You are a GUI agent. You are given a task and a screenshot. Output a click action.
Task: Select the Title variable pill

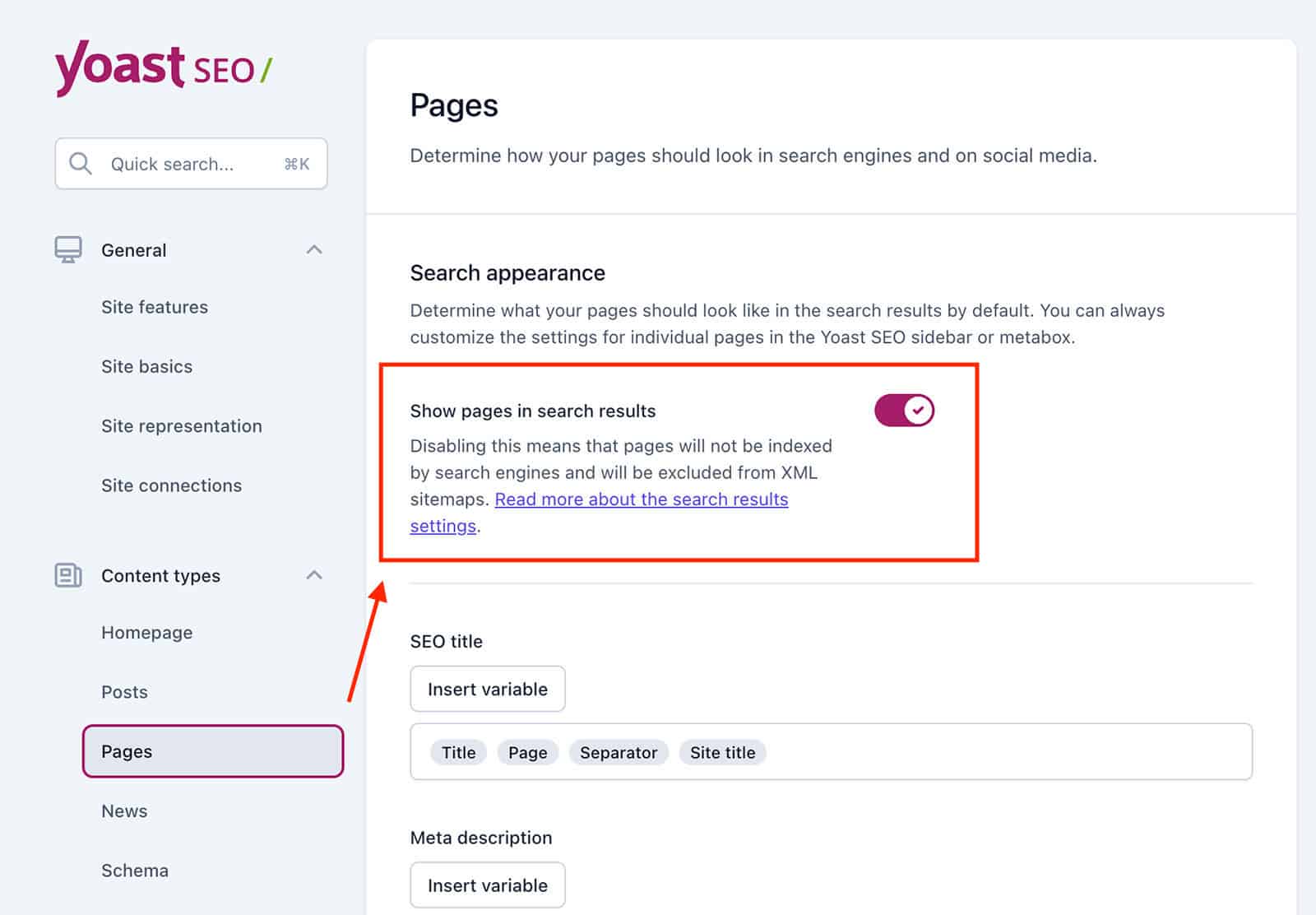457,751
